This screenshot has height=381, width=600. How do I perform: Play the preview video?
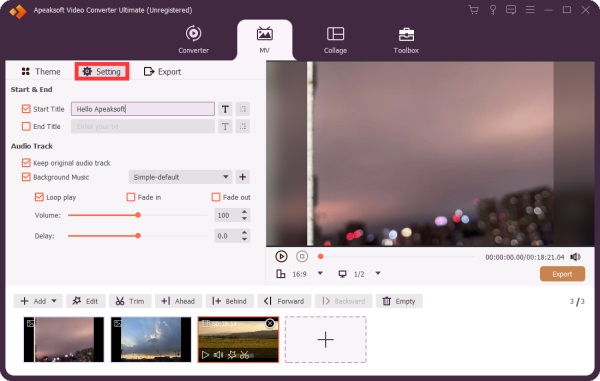click(281, 256)
